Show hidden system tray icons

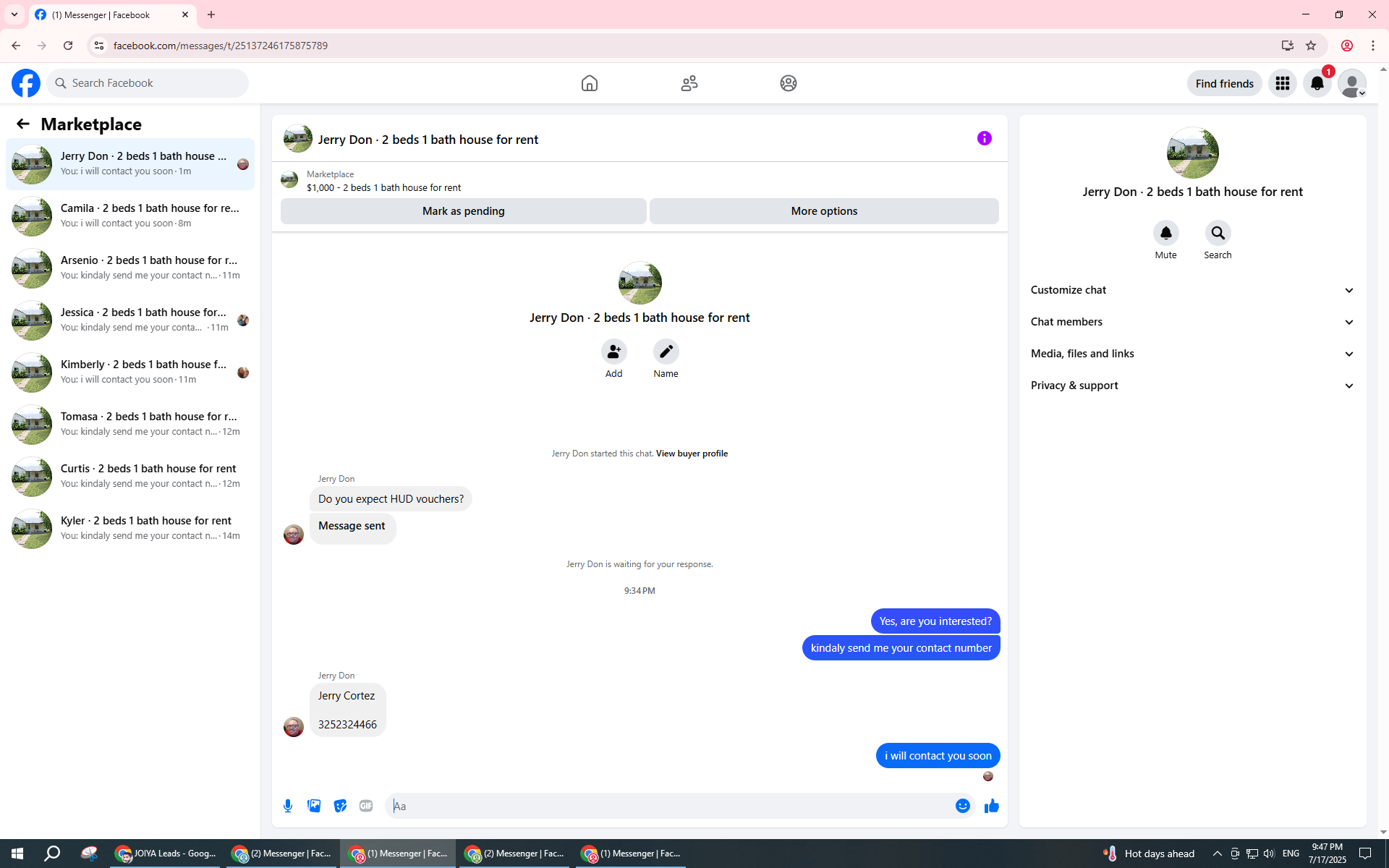(1218, 854)
